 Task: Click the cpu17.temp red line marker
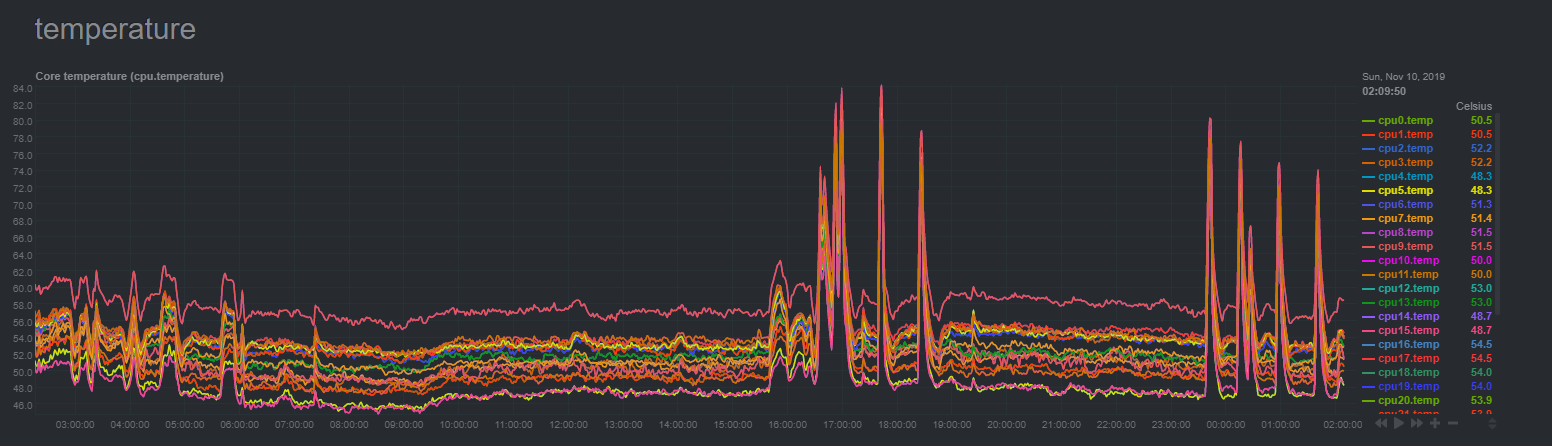[x=1369, y=358]
